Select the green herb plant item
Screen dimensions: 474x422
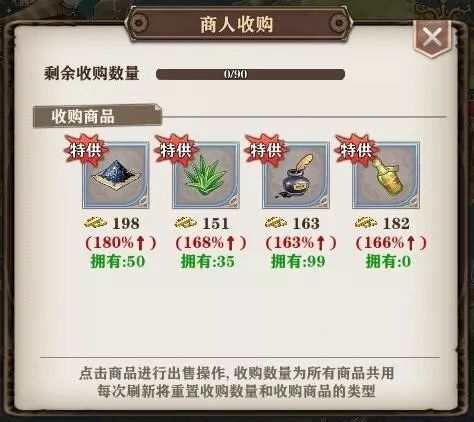pos(206,175)
